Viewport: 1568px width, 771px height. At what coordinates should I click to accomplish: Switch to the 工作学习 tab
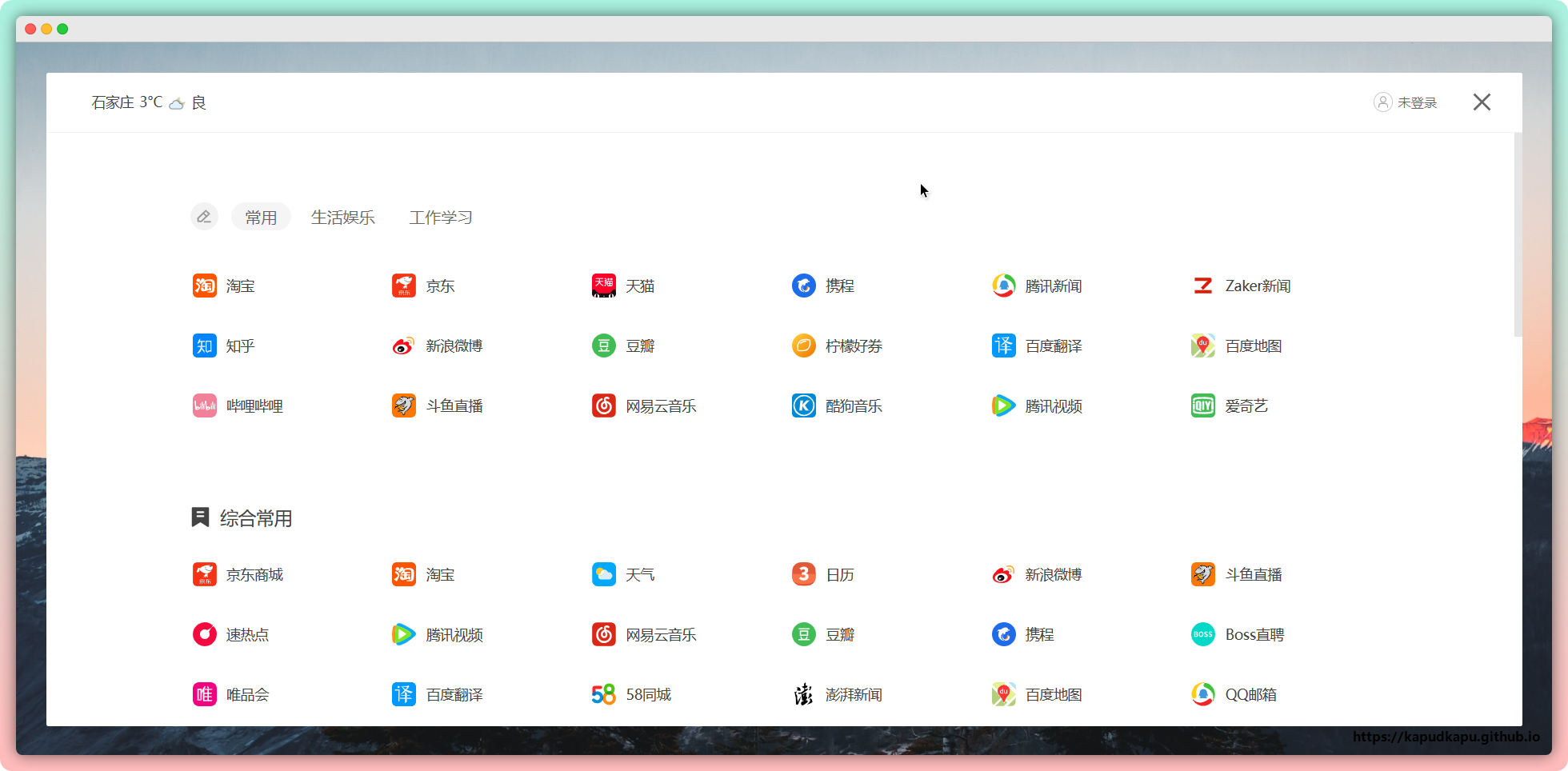pyautogui.click(x=441, y=218)
